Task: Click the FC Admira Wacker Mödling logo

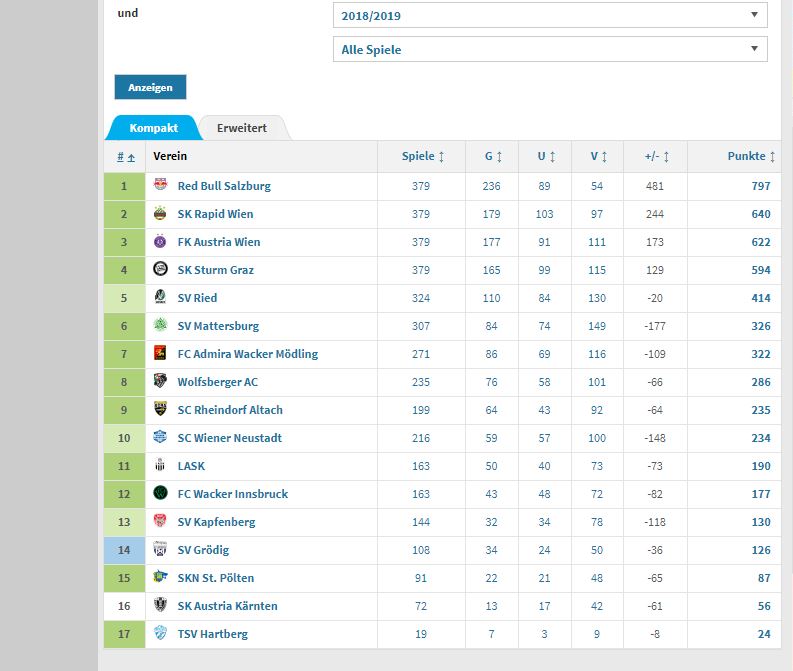Action: [160, 352]
